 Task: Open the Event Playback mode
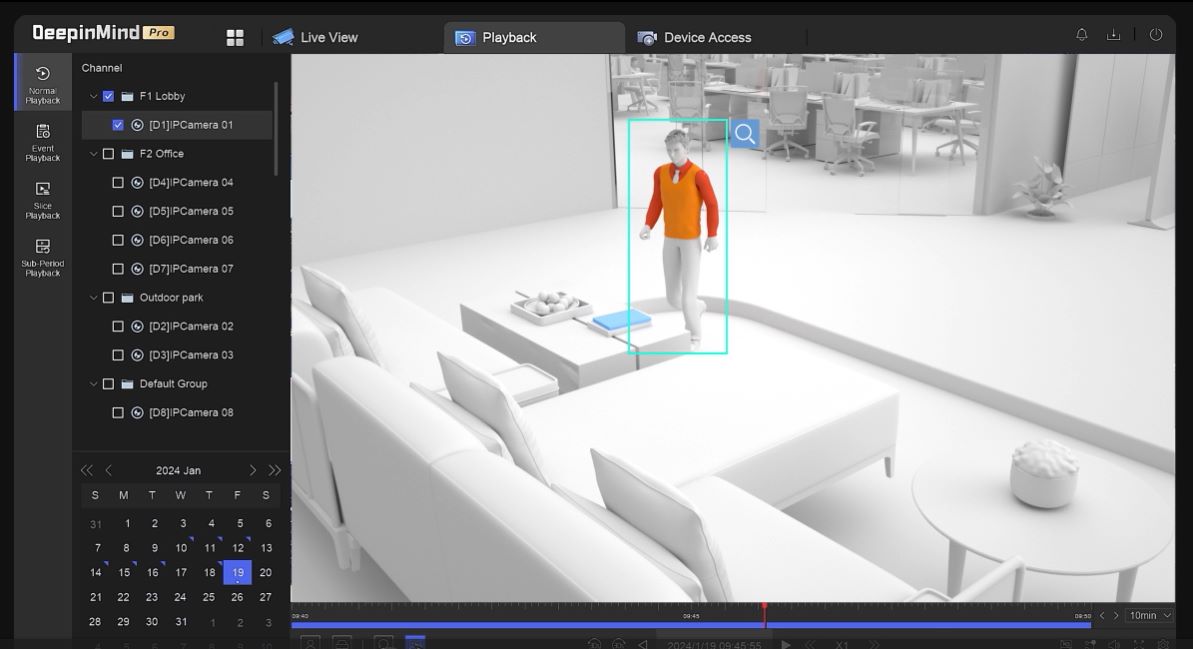point(42,141)
